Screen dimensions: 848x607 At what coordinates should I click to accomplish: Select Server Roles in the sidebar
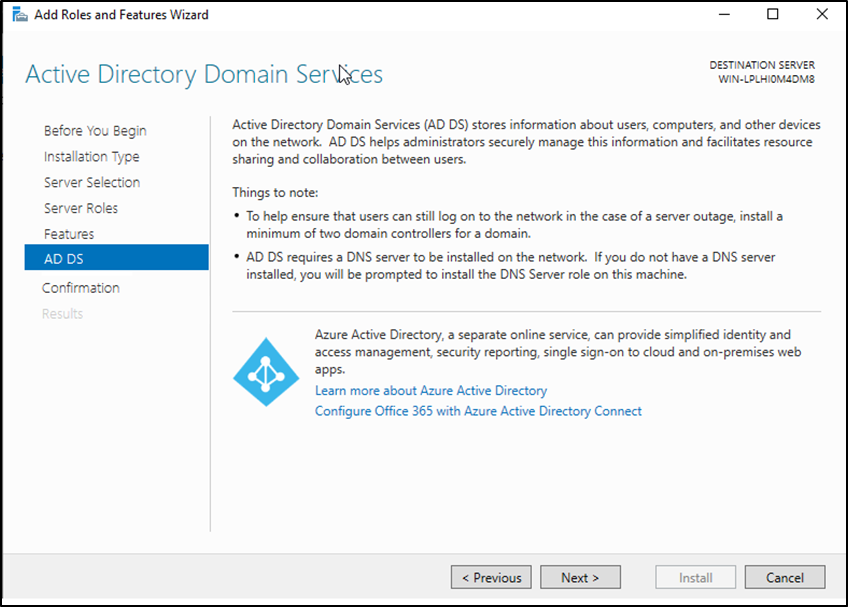pos(81,209)
